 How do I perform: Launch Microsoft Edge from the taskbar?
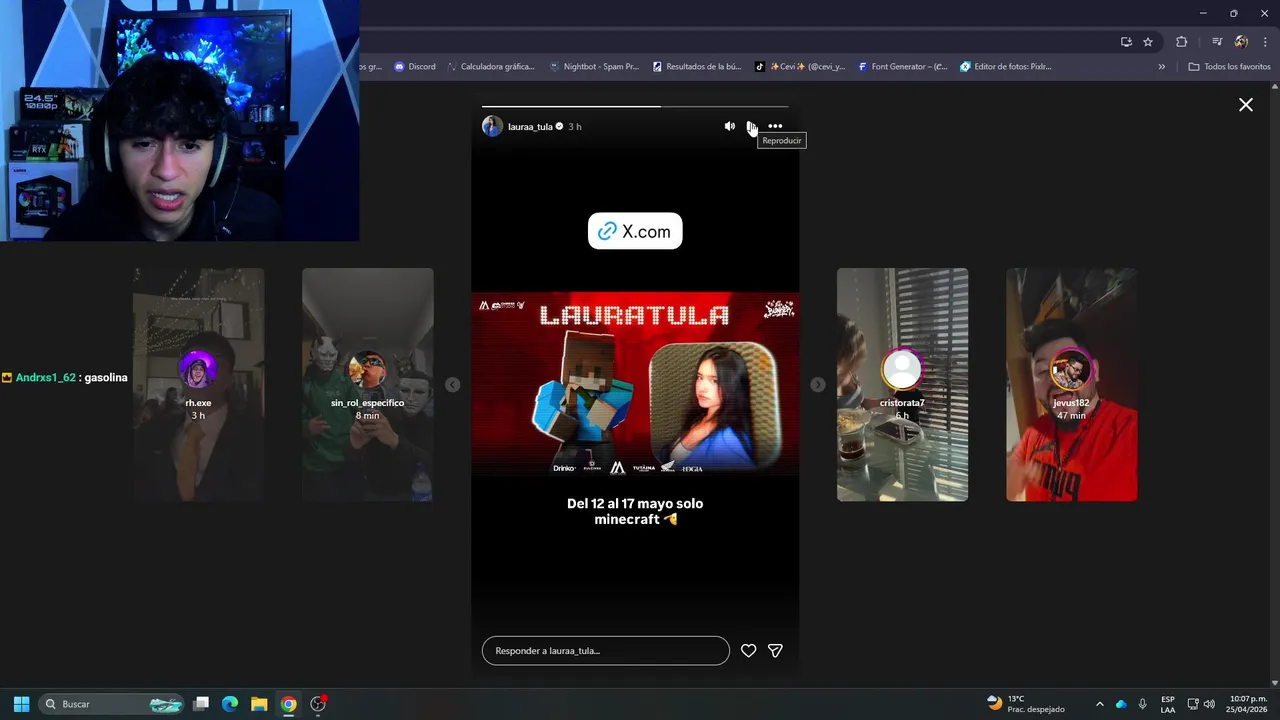click(x=230, y=704)
